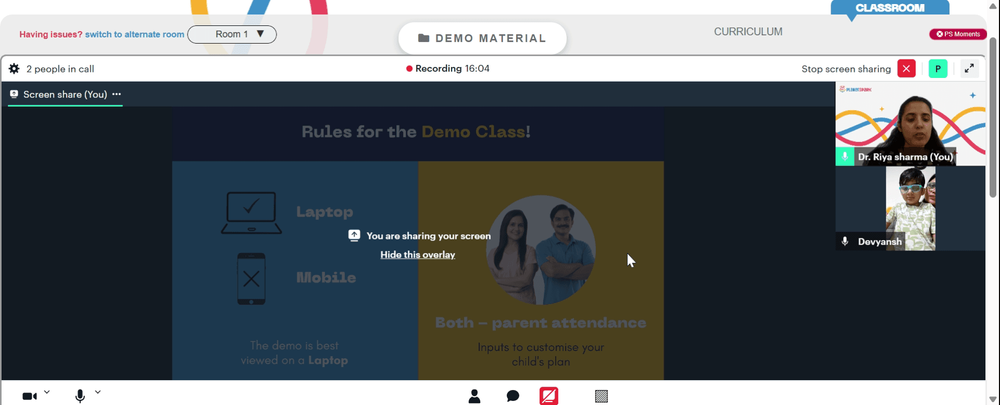
Task: Click the red screen share toggle button
Action: (549, 396)
